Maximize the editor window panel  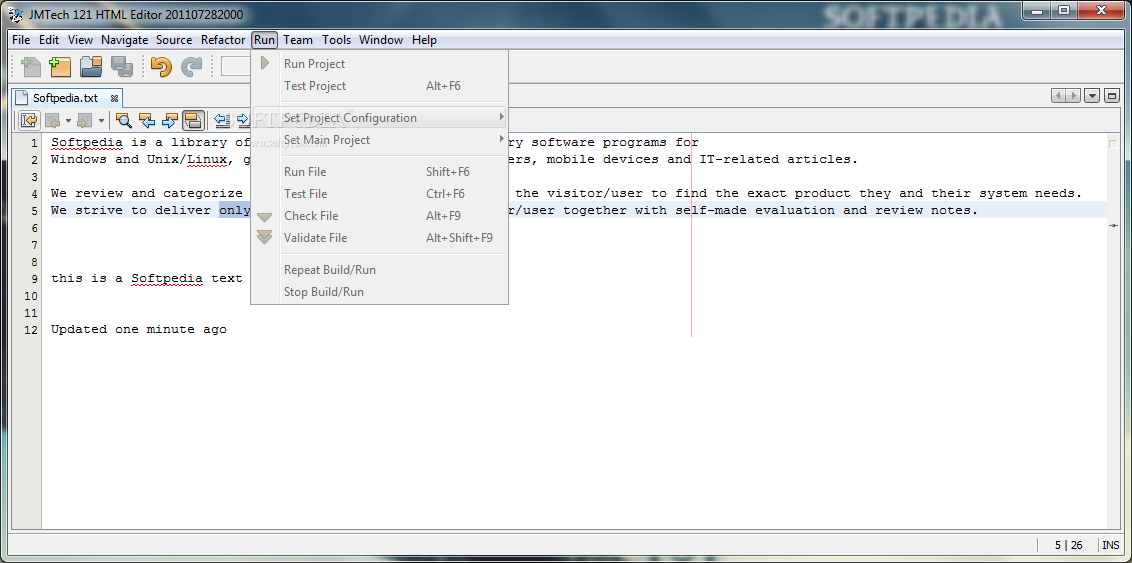(1111, 95)
